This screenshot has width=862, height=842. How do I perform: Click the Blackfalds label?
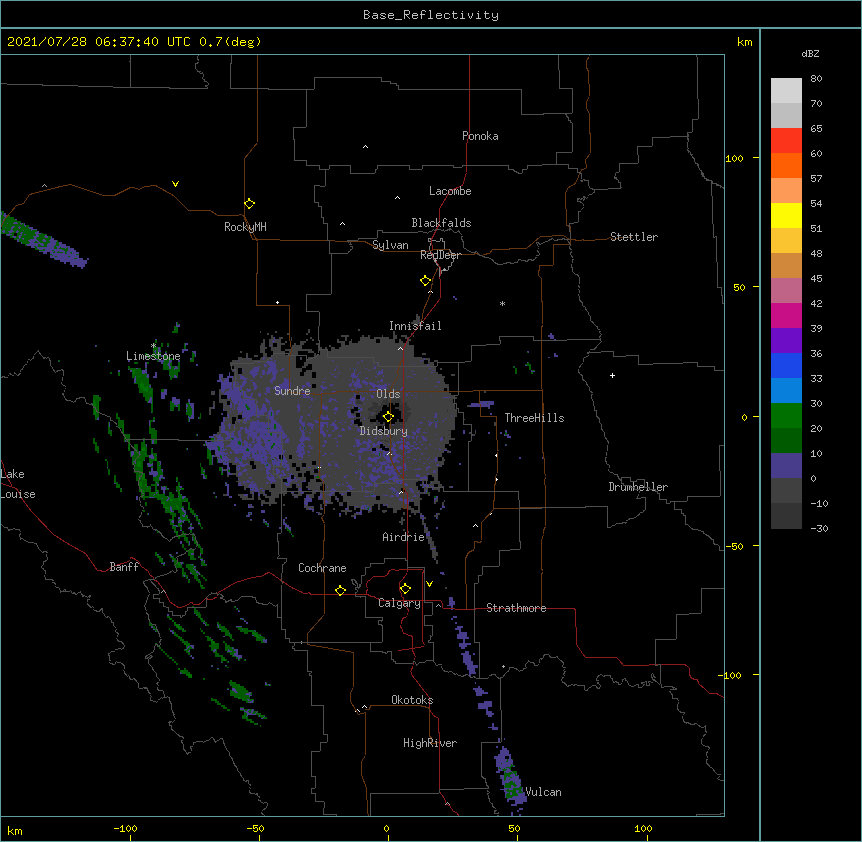point(441,223)
